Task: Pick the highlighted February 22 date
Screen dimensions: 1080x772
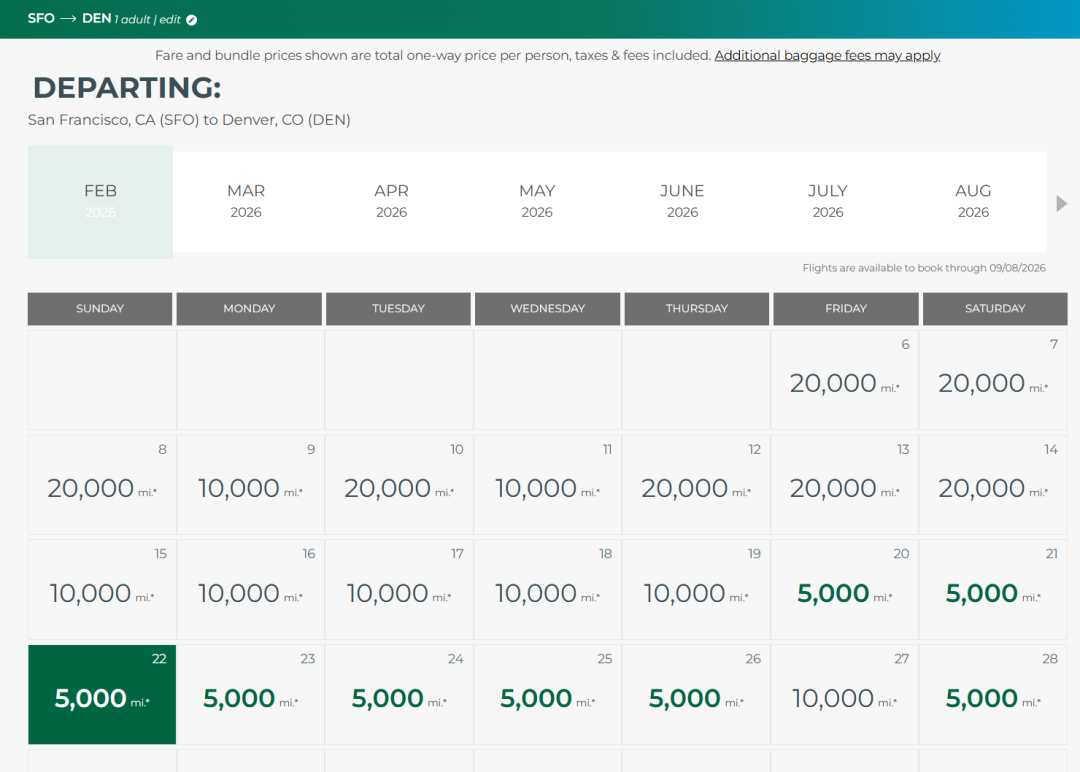Action: click(102, 696)
